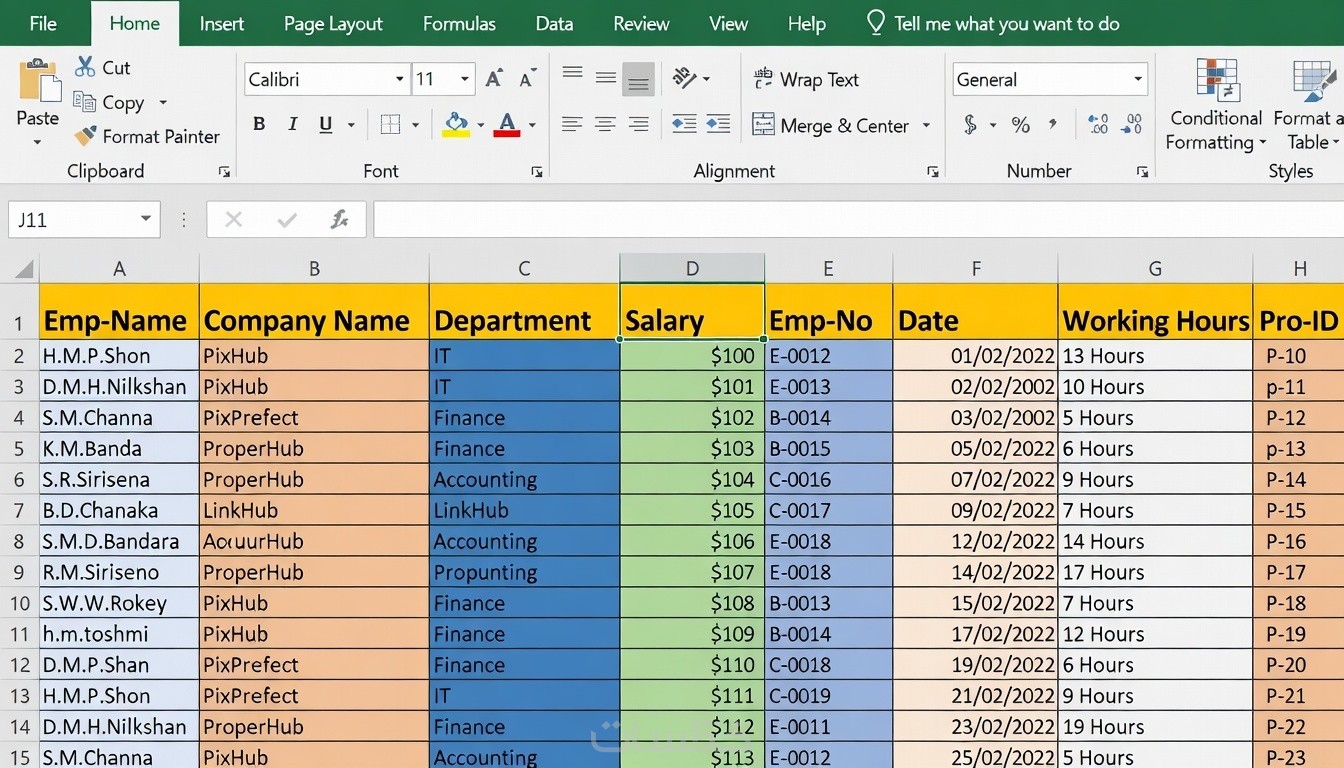Click Increase Decimal icon
The height and width of the screenshot is (768, 1344).
tap(1098, 125)
